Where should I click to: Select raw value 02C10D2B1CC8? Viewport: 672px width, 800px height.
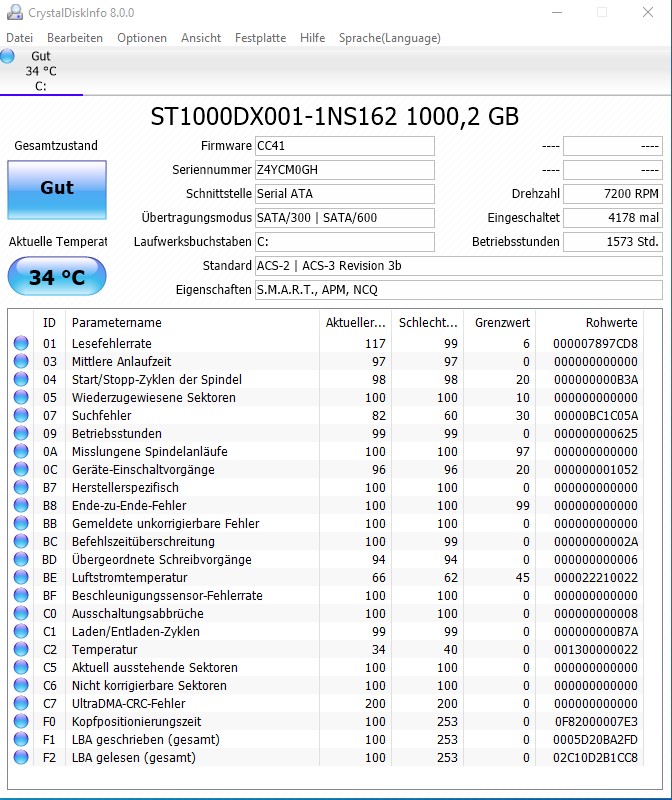[595, 757]
